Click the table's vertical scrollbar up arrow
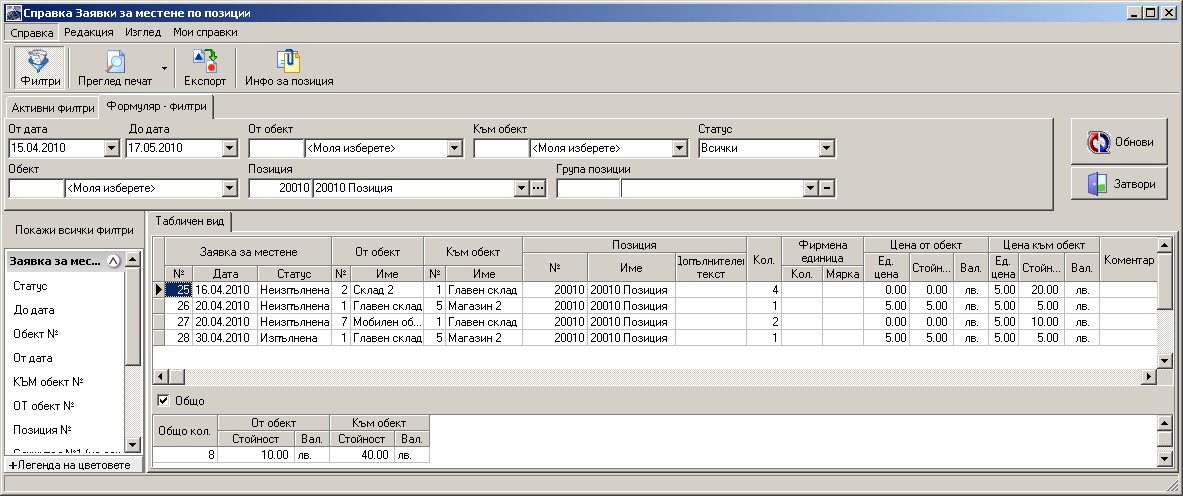1183x496 pixels. coord(1164,245)
